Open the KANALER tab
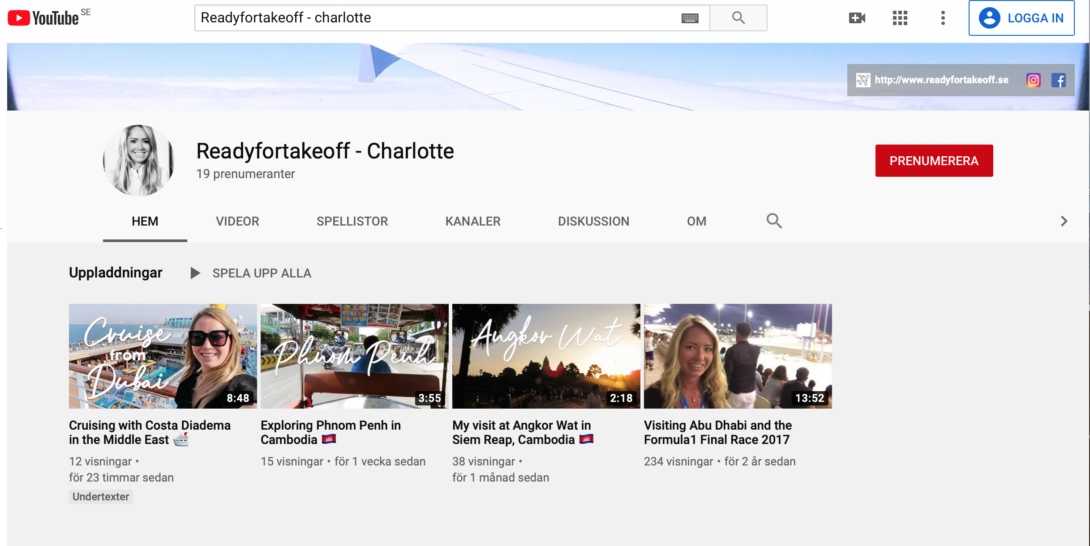The height and width of the screenshot is (546, 1090). tap(473, 221)
